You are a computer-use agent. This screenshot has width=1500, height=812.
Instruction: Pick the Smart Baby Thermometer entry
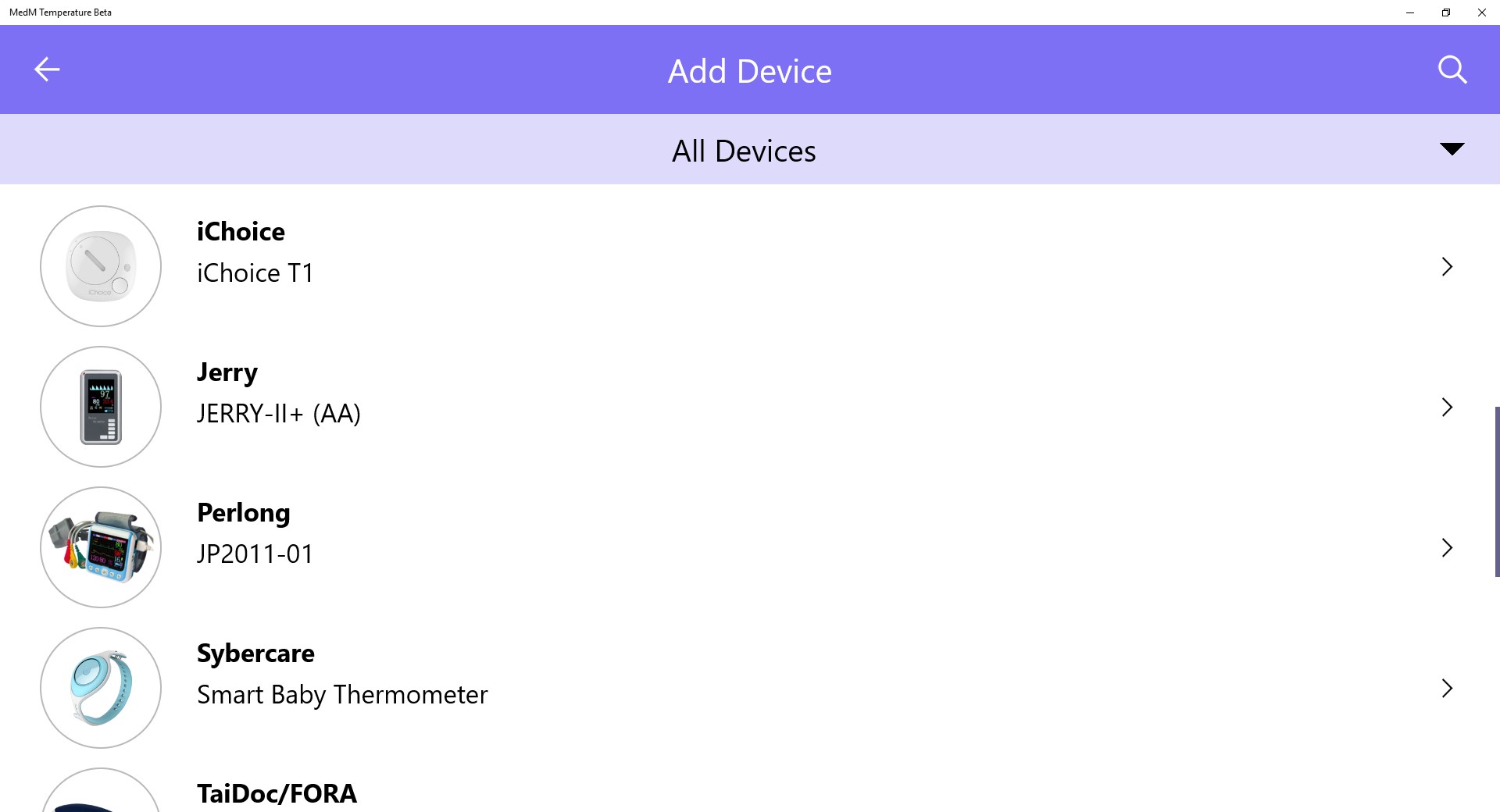[342, 695]
